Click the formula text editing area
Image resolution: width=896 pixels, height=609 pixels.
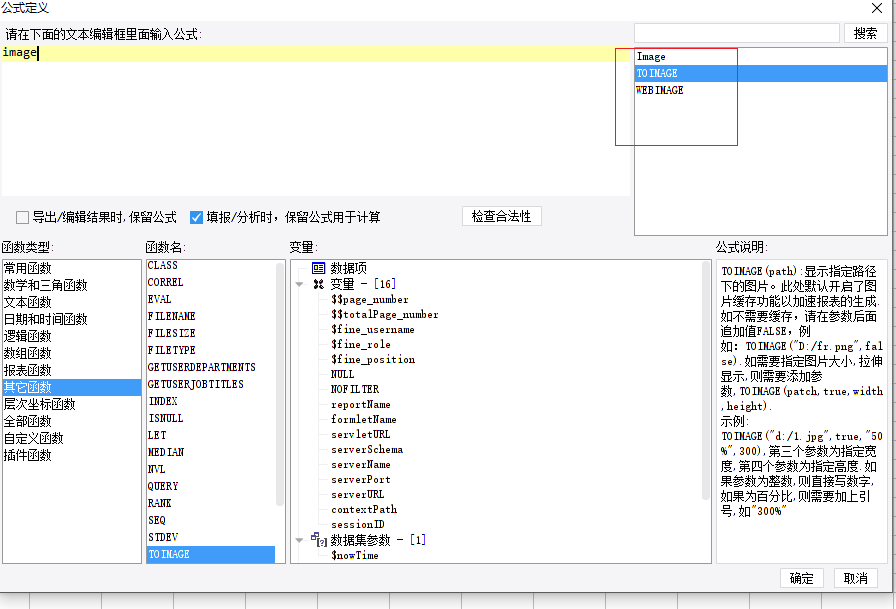click(x=315, y=121)
